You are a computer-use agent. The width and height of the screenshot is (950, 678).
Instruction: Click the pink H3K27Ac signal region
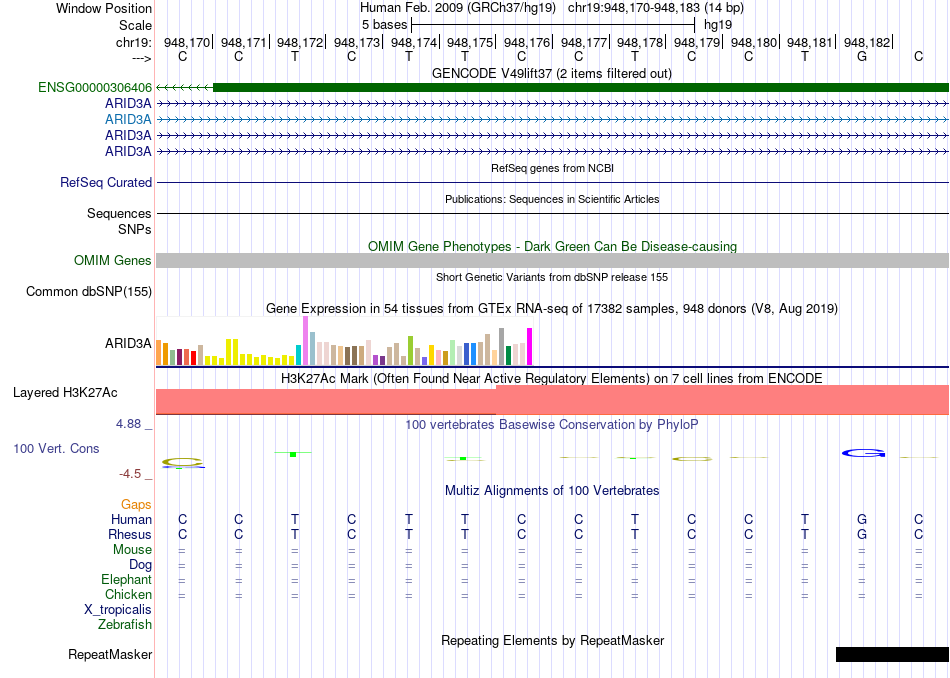click(x=553, y=400)
